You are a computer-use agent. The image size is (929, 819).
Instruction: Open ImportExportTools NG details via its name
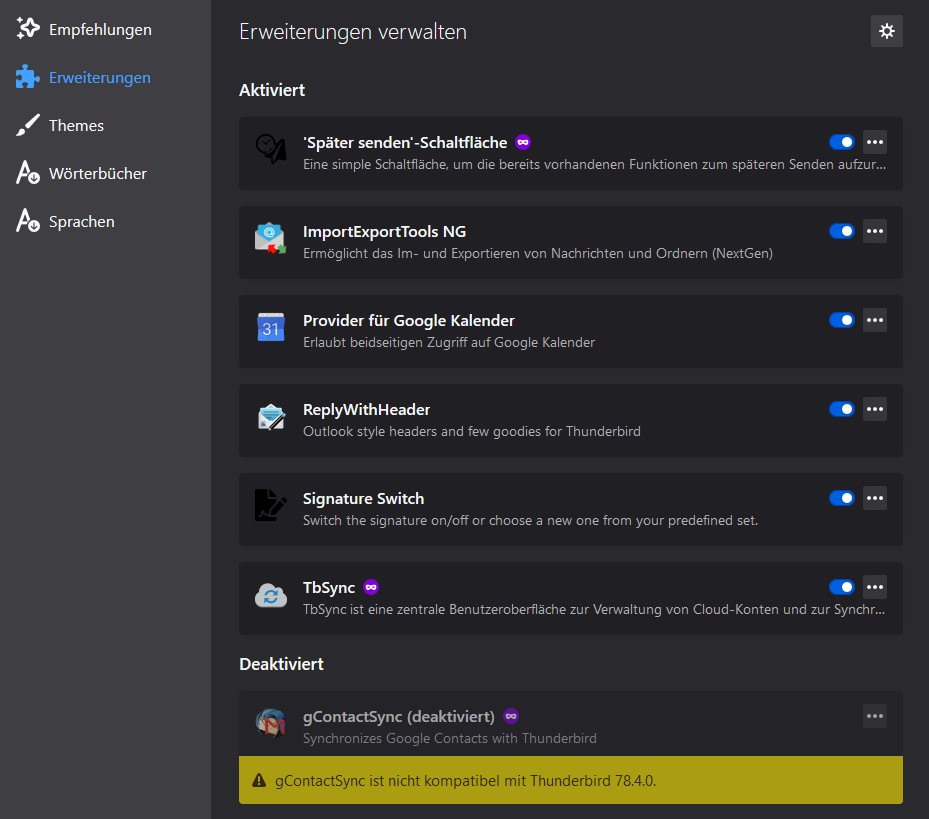(x=385, y=231)
